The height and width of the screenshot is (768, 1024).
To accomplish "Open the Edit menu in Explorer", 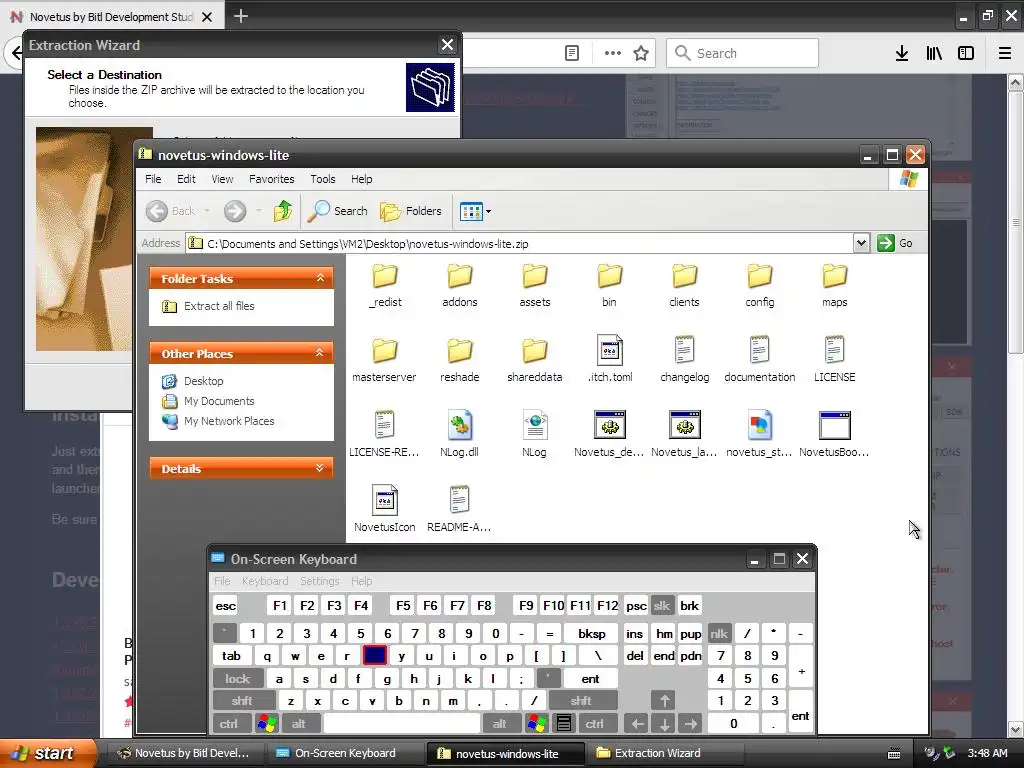I will (x=186, y=179).
